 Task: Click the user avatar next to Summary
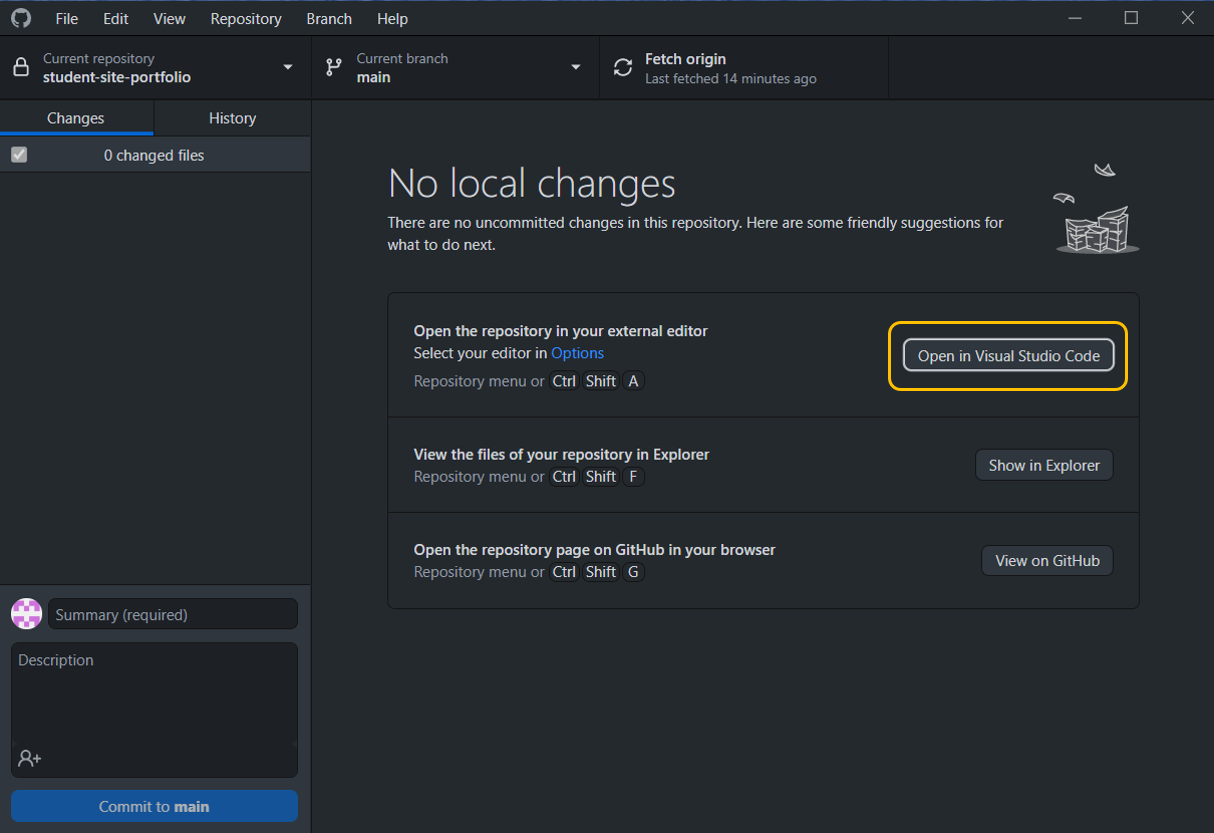[x=27, y=614]
